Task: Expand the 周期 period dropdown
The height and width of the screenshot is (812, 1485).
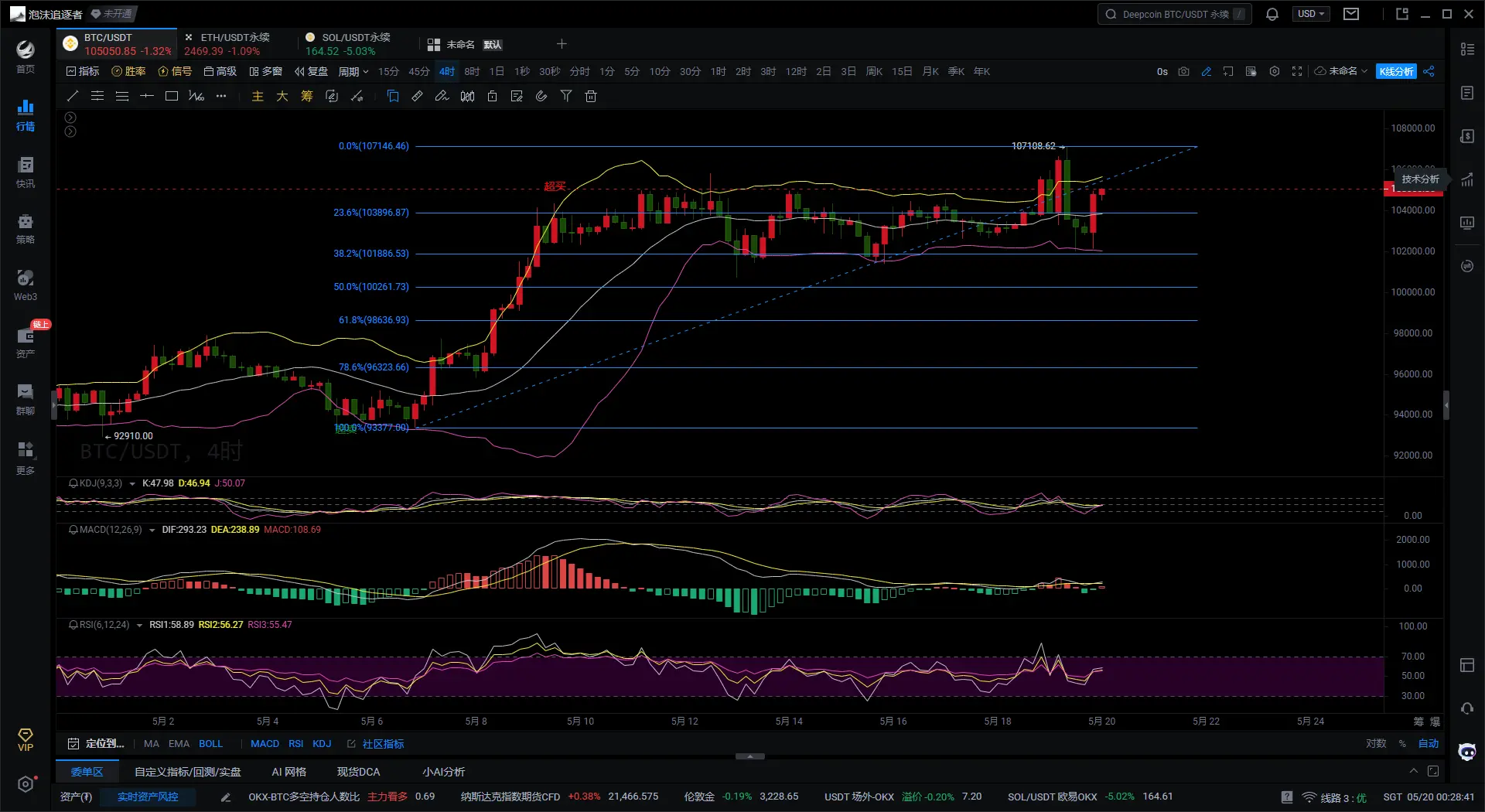Action: [x=353, y=71]
